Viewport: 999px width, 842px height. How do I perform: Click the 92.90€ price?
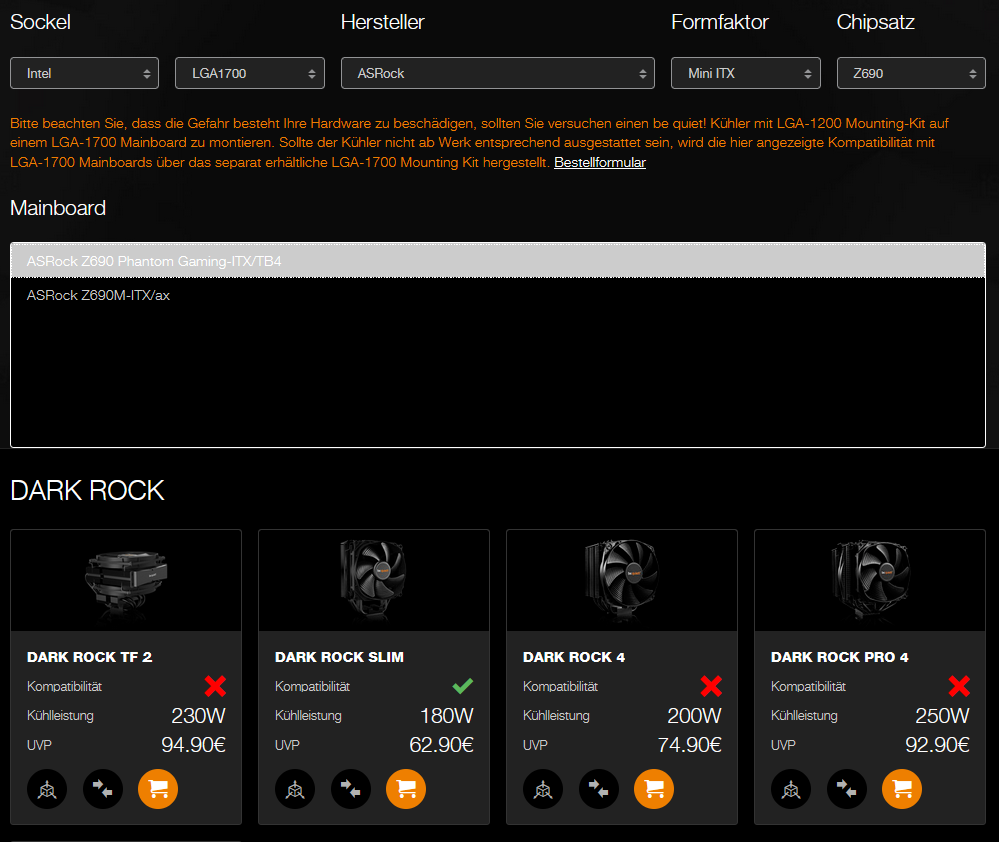937,745
